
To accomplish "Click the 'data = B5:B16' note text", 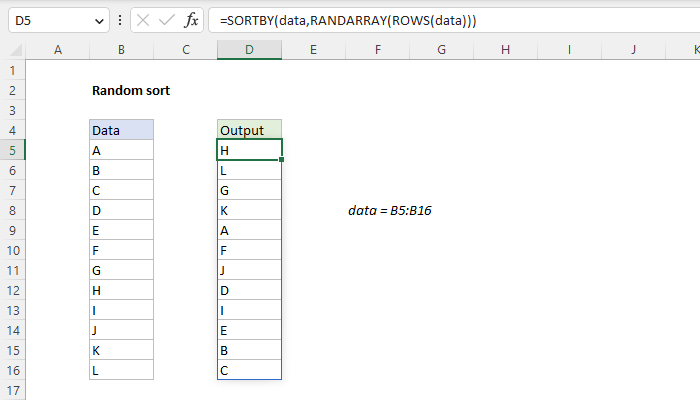I will pyautogui.click(x=390, y=210).
